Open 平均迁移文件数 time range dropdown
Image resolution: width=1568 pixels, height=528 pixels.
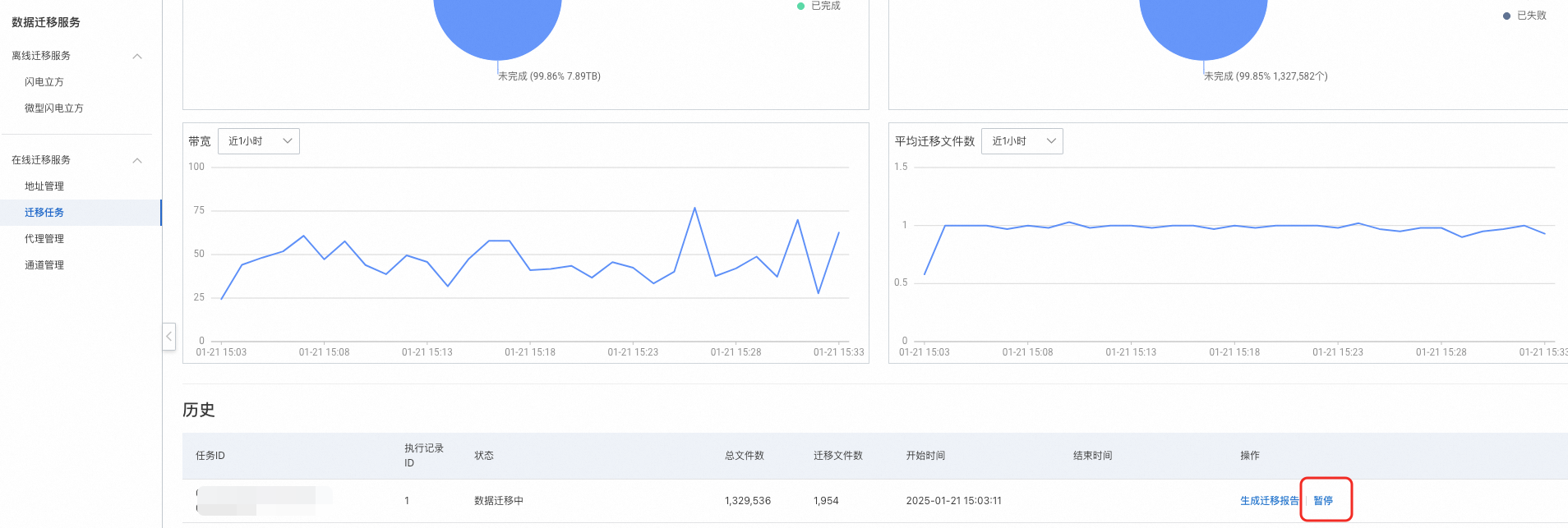(x=1022, y=141)
